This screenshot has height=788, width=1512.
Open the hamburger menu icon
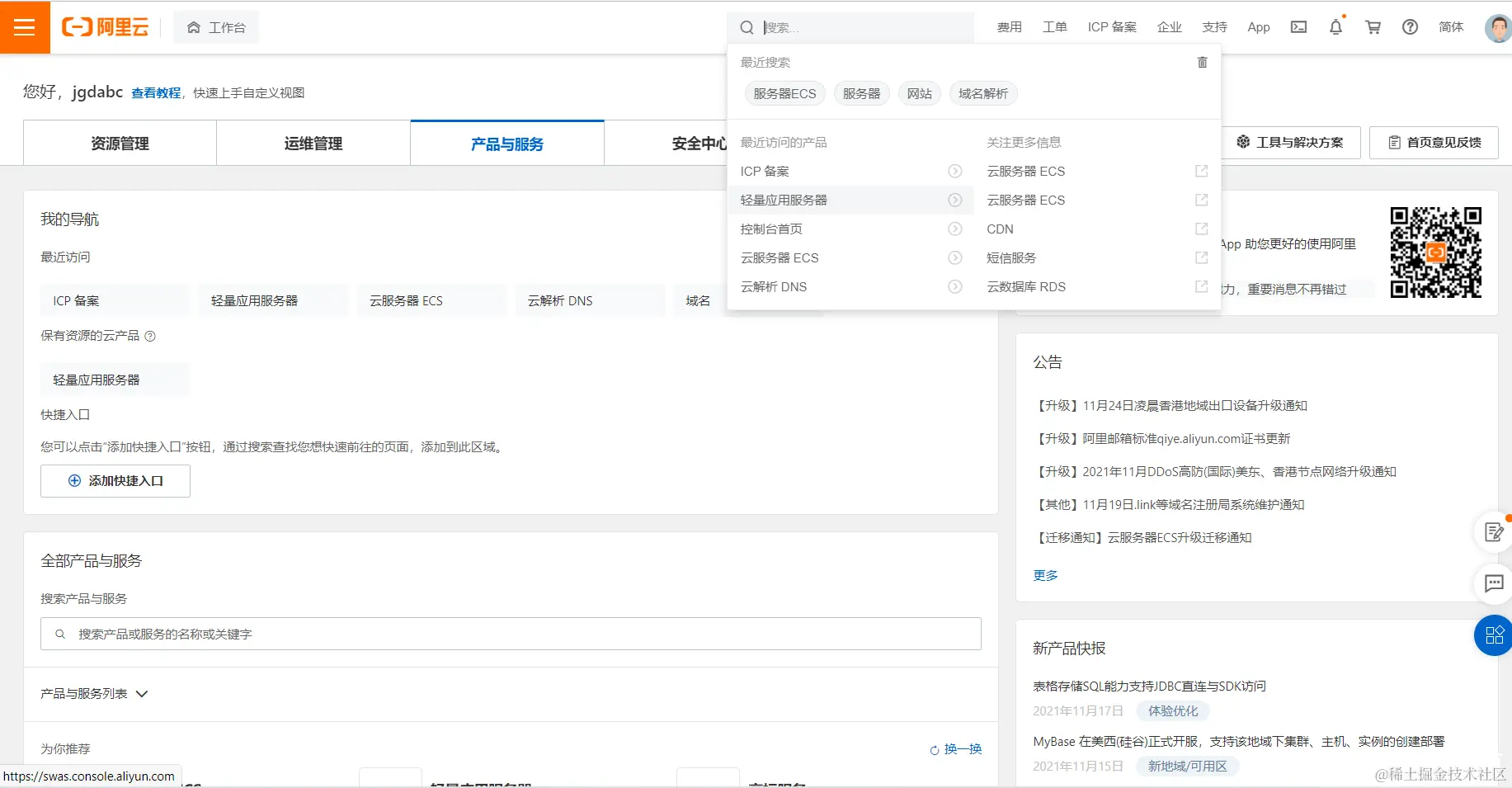tap(25, 26)
